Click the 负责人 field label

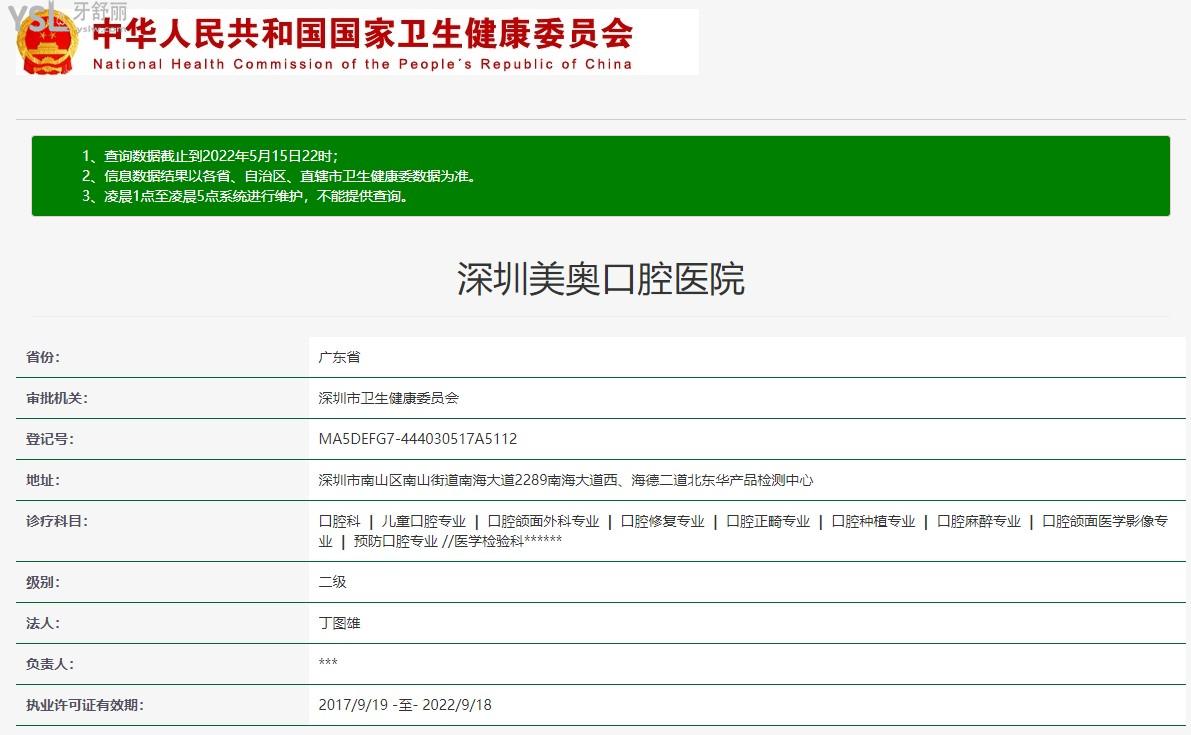[x=49, y=664]
